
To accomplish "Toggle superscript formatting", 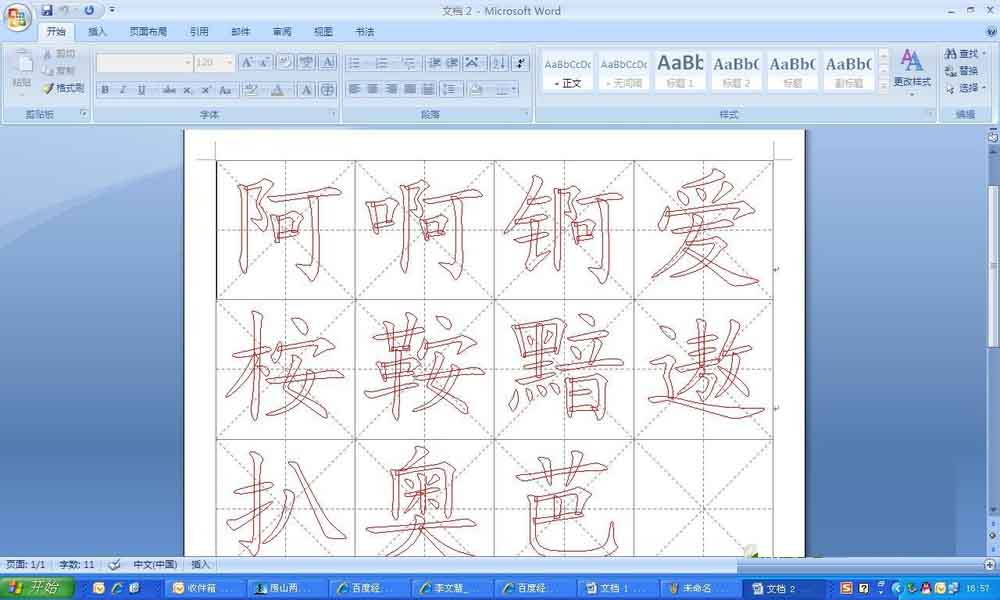I will 205,90.
